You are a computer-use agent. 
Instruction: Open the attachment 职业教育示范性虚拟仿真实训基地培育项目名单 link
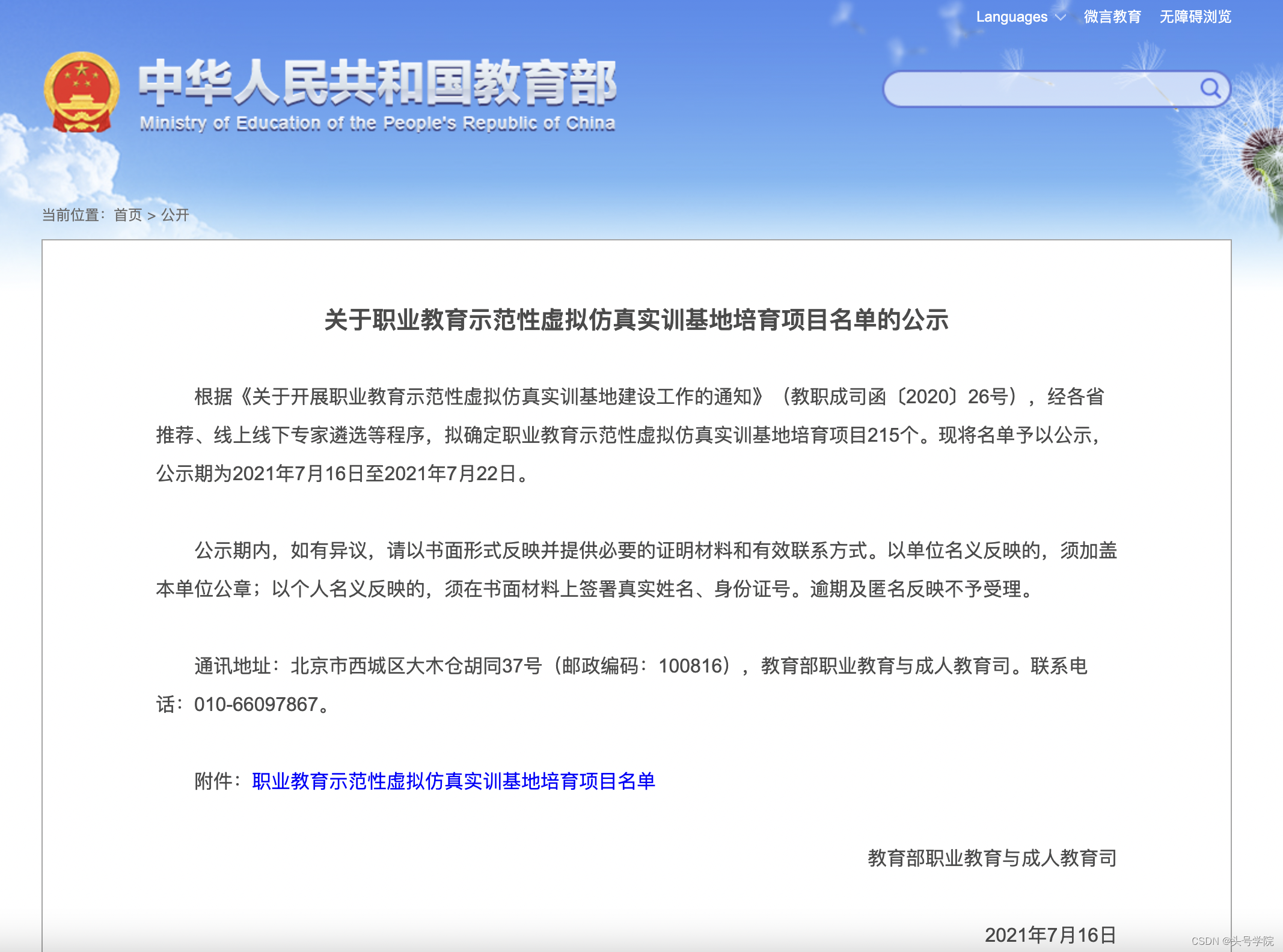click(x=453, y=781)
